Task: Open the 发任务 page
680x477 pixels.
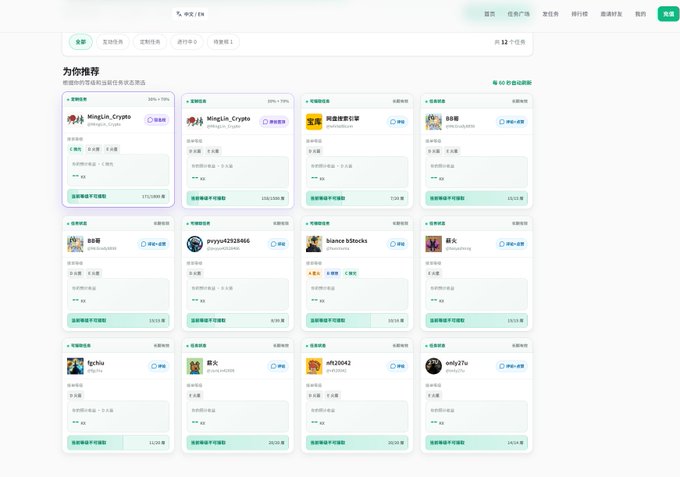Action: (x=550, y=14)
